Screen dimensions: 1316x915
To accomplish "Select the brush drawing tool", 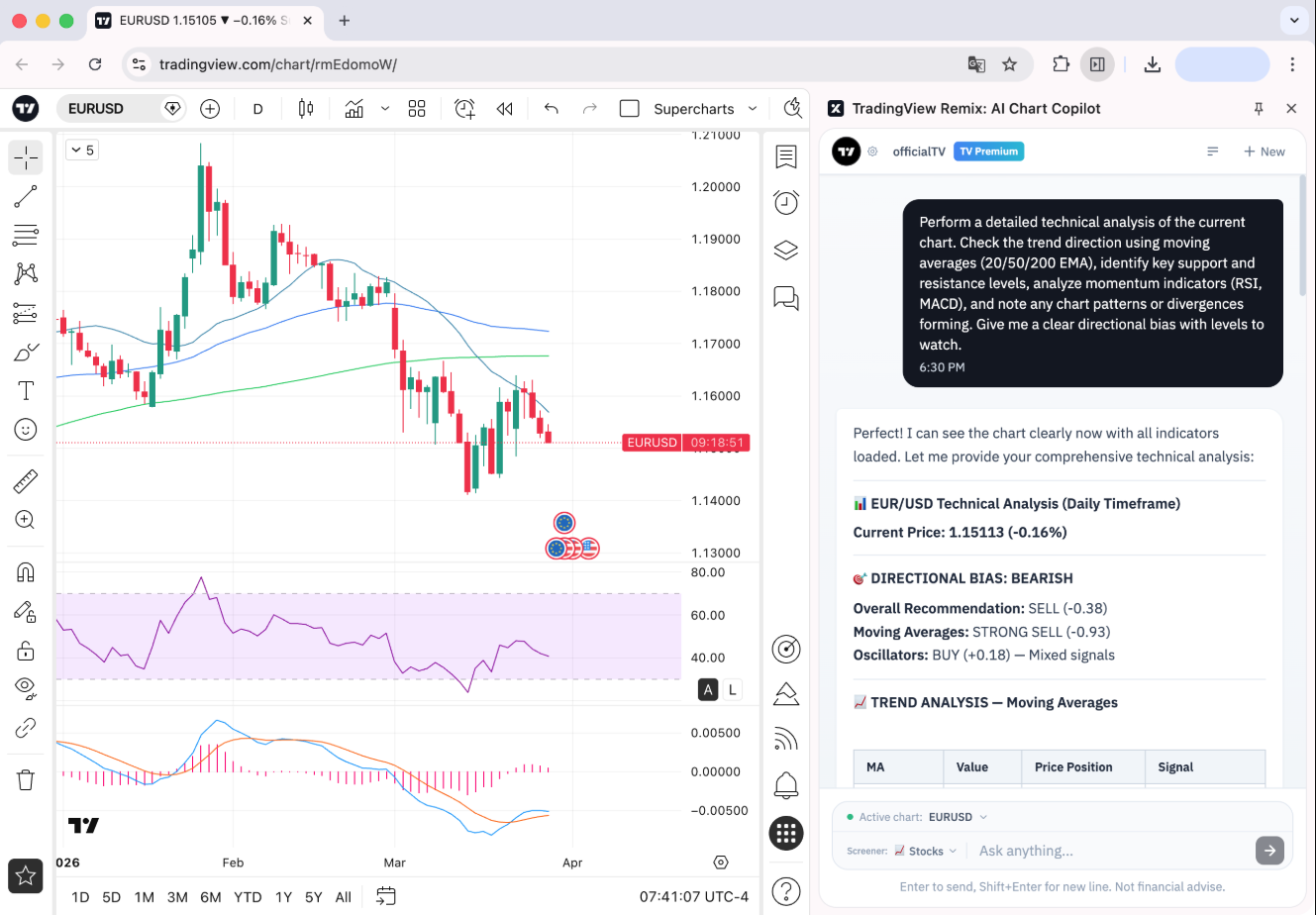I will (26, 353).
